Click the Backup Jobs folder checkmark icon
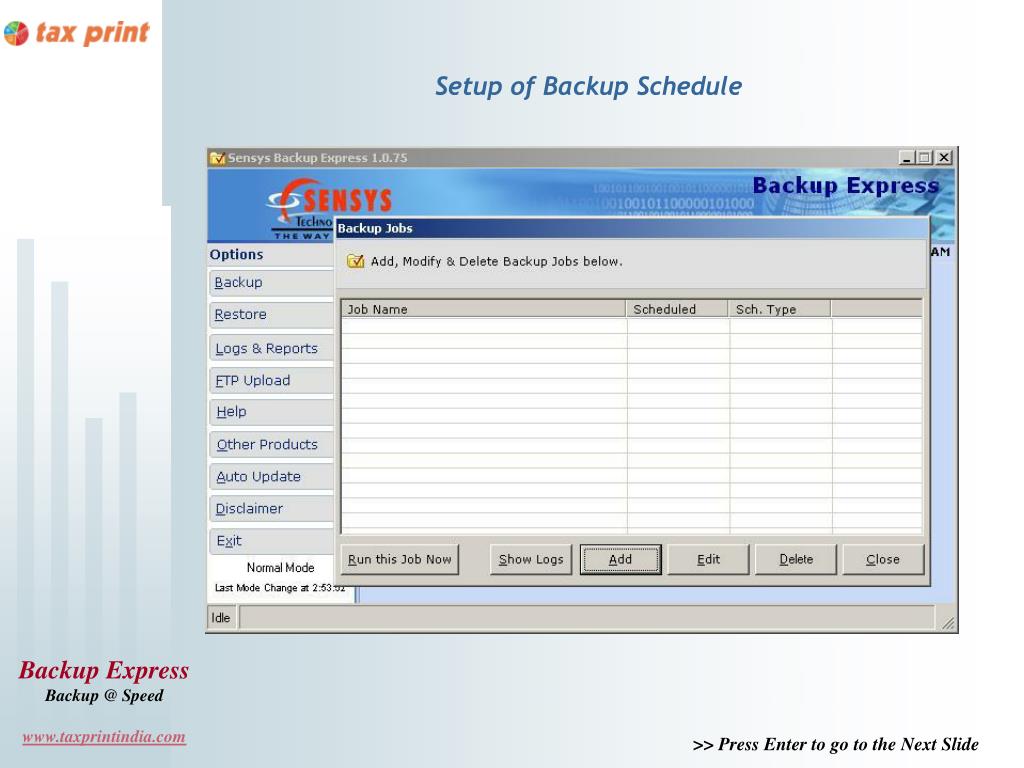Viewport: 1024px width, 768px height. click(x=355, y=261)
